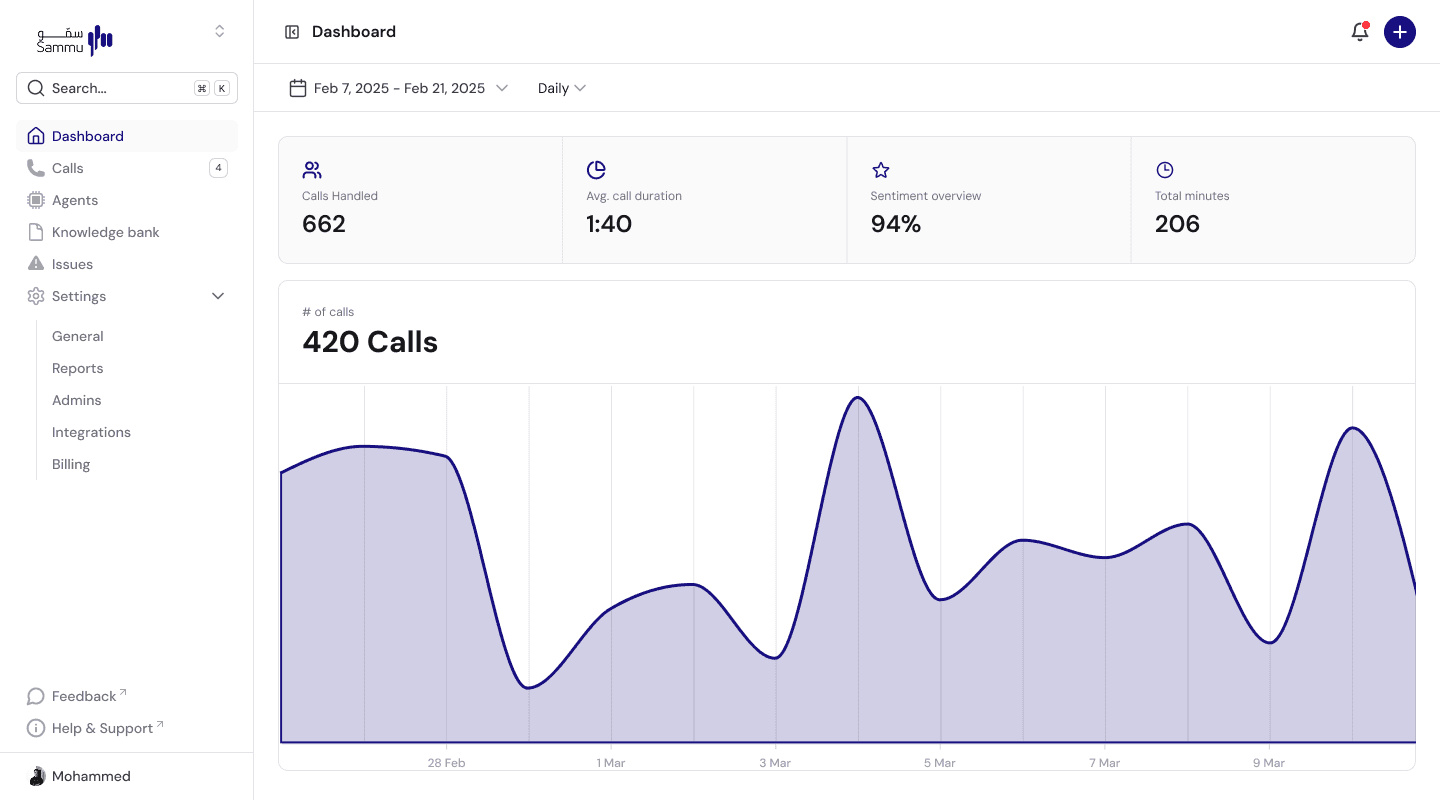Open the Feb 7 – Feb 21 date dropdown
This screenshot has height=800, width=1440.
point(400,88)
